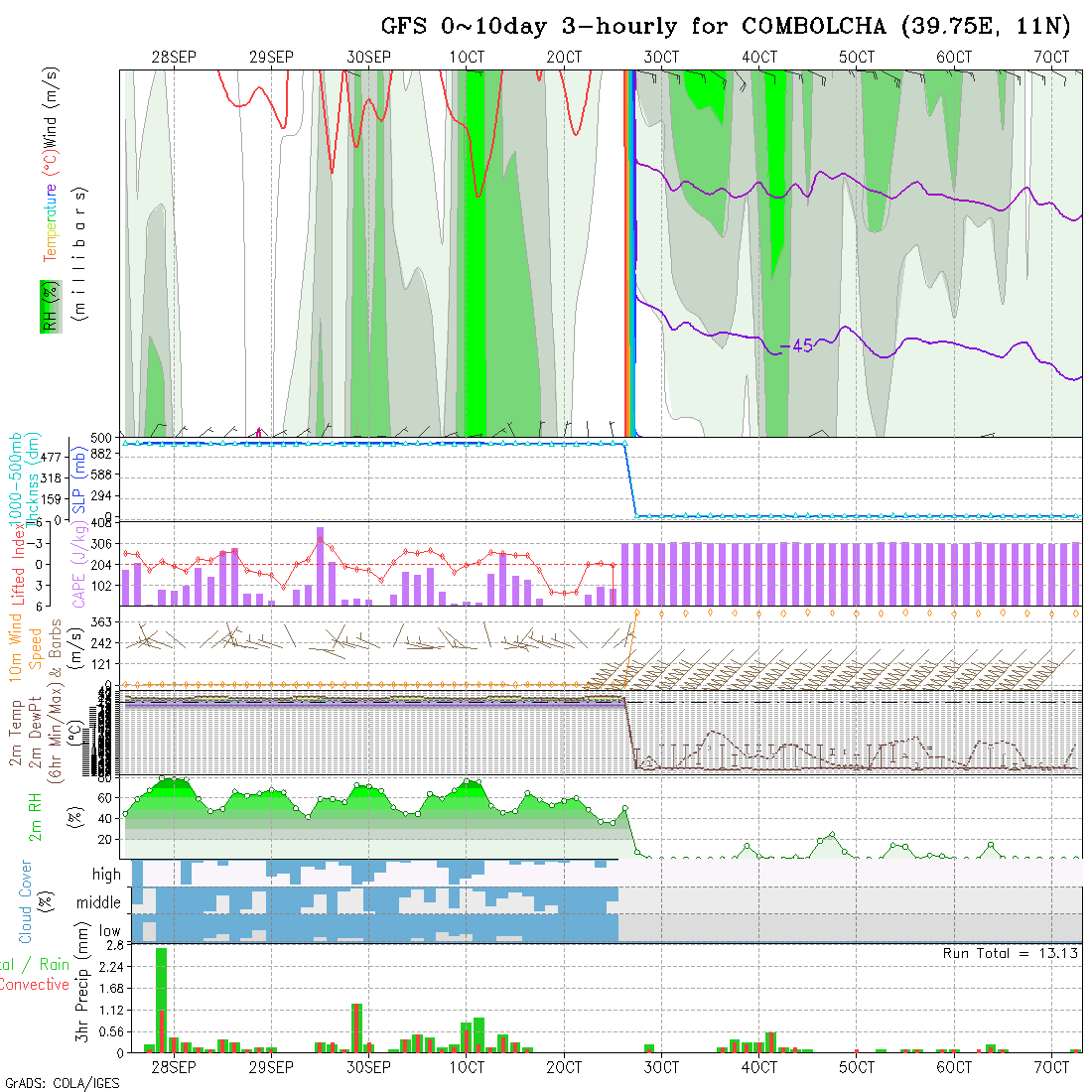This screenshot has width=1092, height=1092.
Task: Click the "high" cloud cover row label
Action: click(x=106, y=875)
